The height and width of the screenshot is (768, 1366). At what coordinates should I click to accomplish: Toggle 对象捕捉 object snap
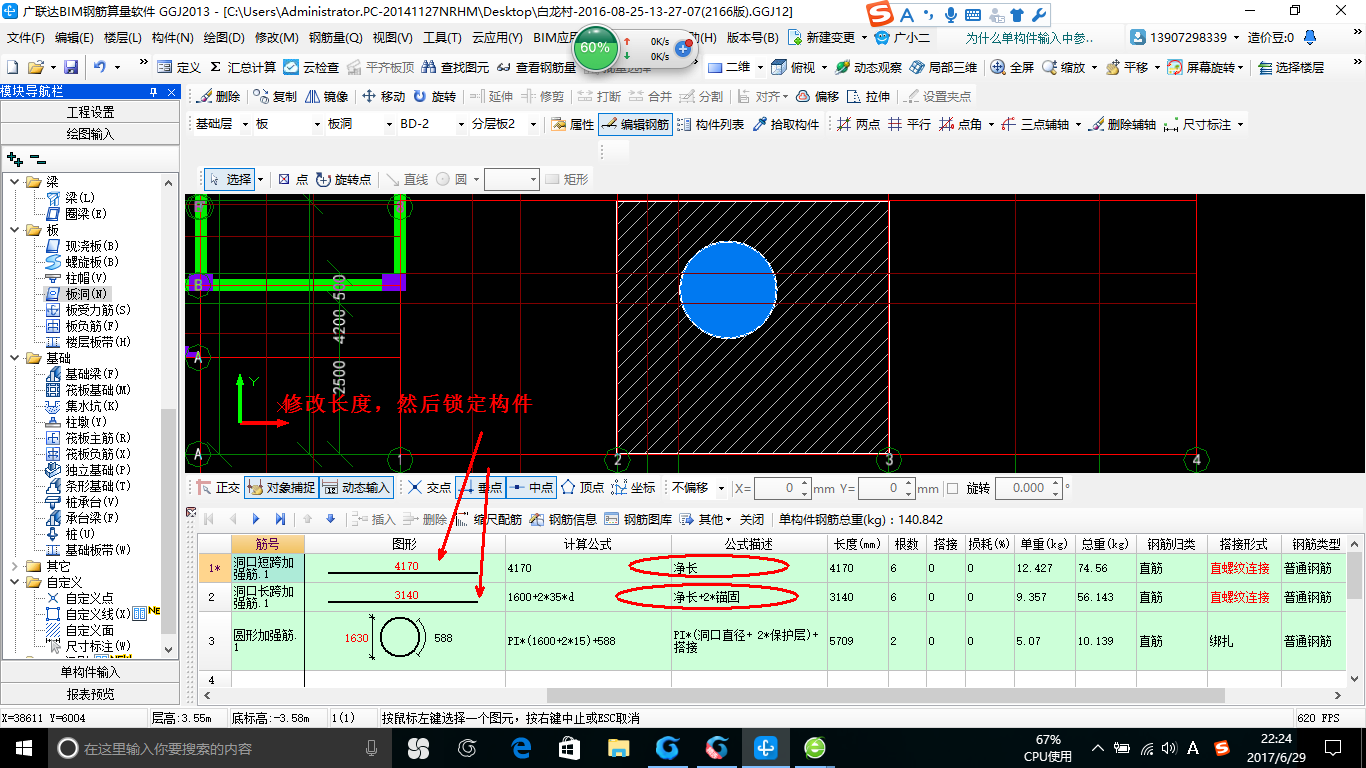coord(280,488)
